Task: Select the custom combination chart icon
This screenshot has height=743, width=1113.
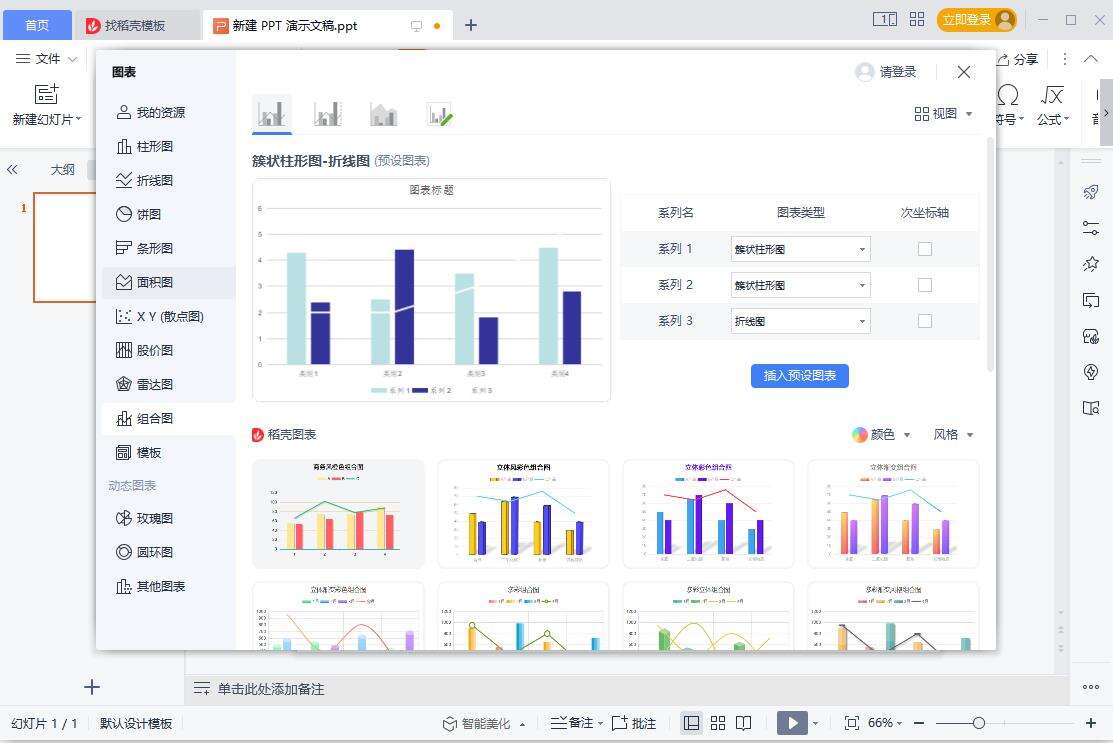Action: click(x=439, y=114)
